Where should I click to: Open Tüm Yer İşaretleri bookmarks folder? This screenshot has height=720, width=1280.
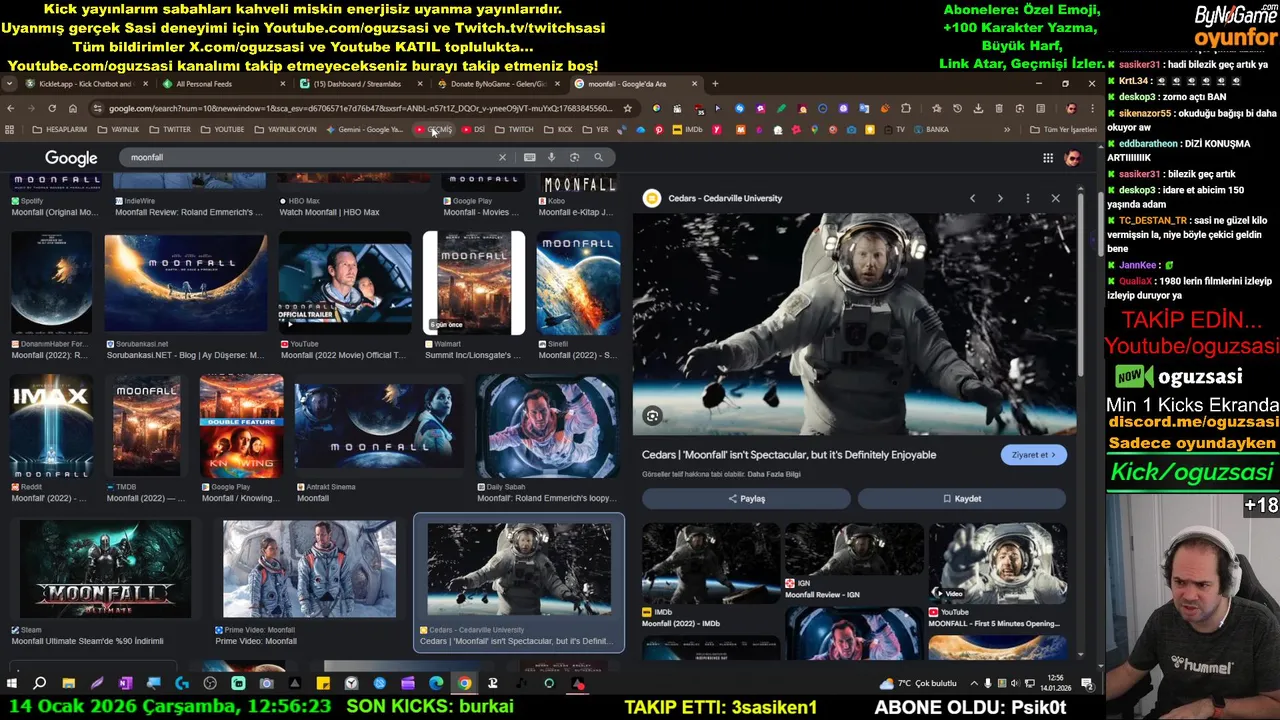pos(1063,129)
